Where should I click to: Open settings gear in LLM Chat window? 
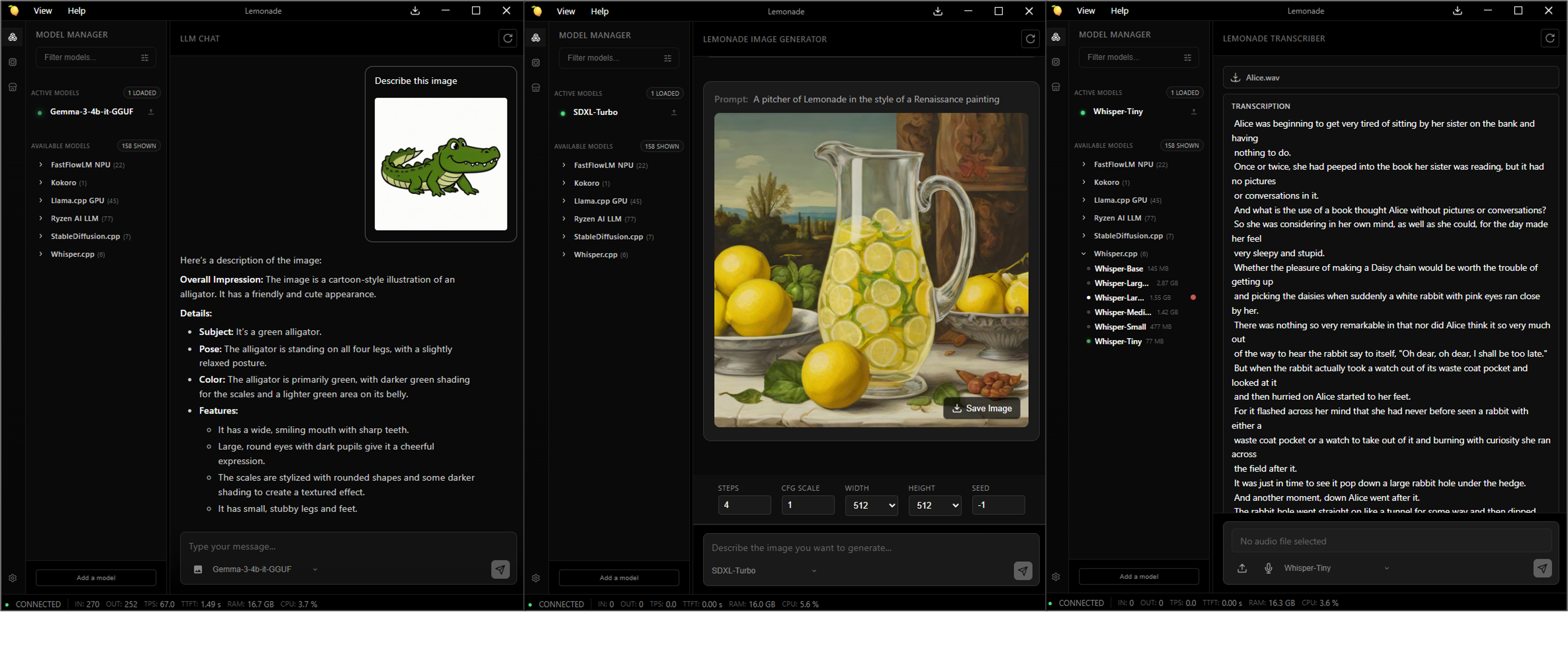click(13, 578)
